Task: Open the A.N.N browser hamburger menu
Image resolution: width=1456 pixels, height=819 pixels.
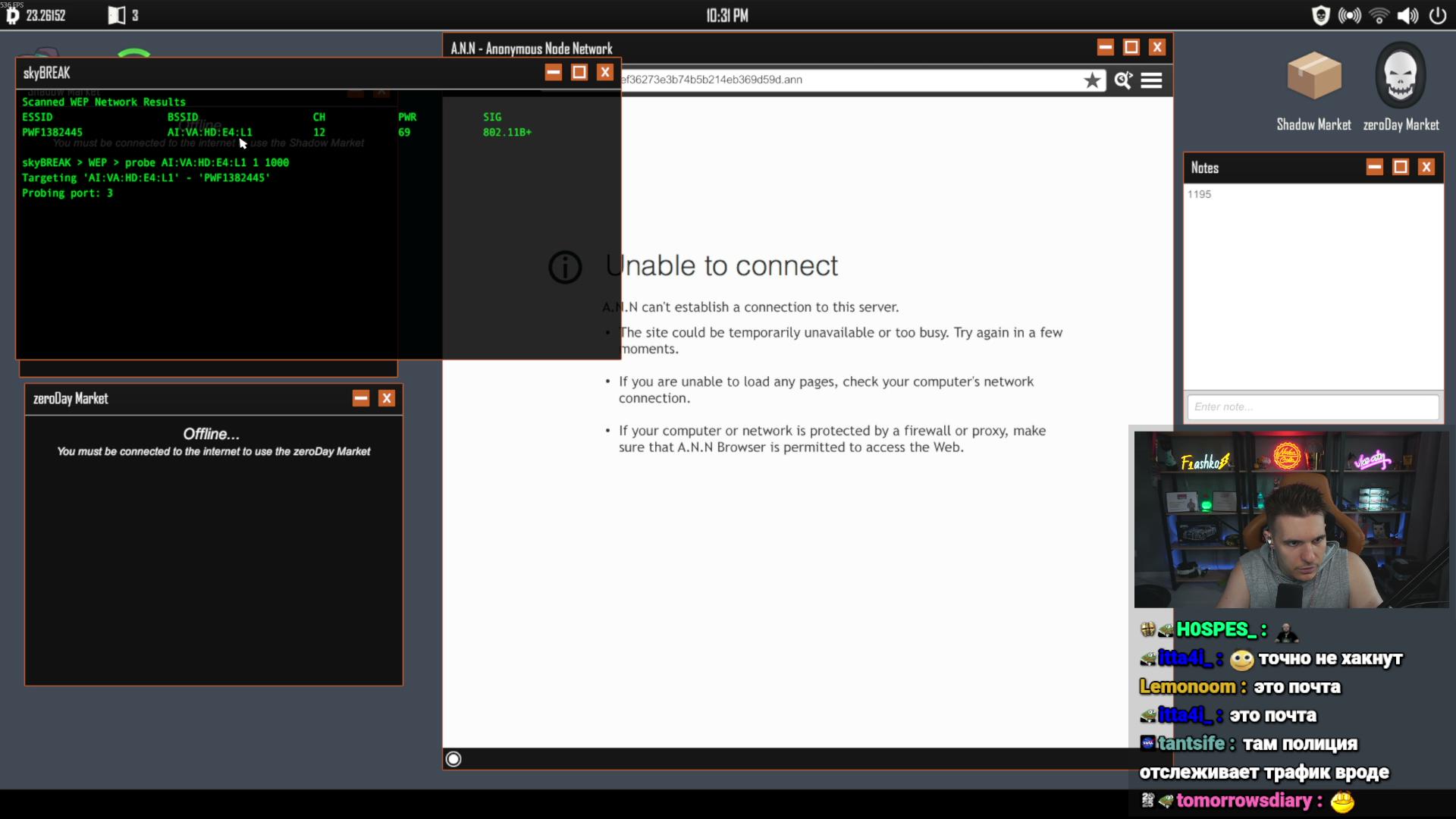Action: click(1151, 80)
